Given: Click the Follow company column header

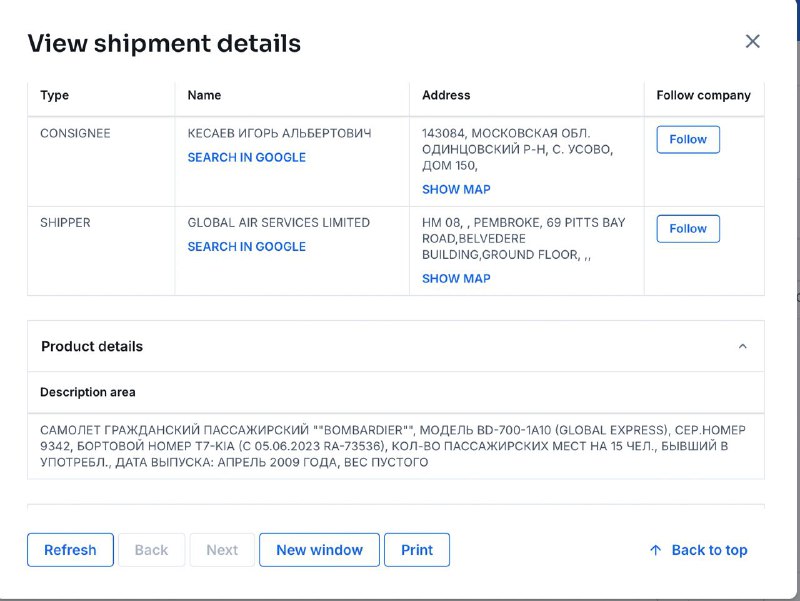Looking at the screenshot, I should 703,95.
